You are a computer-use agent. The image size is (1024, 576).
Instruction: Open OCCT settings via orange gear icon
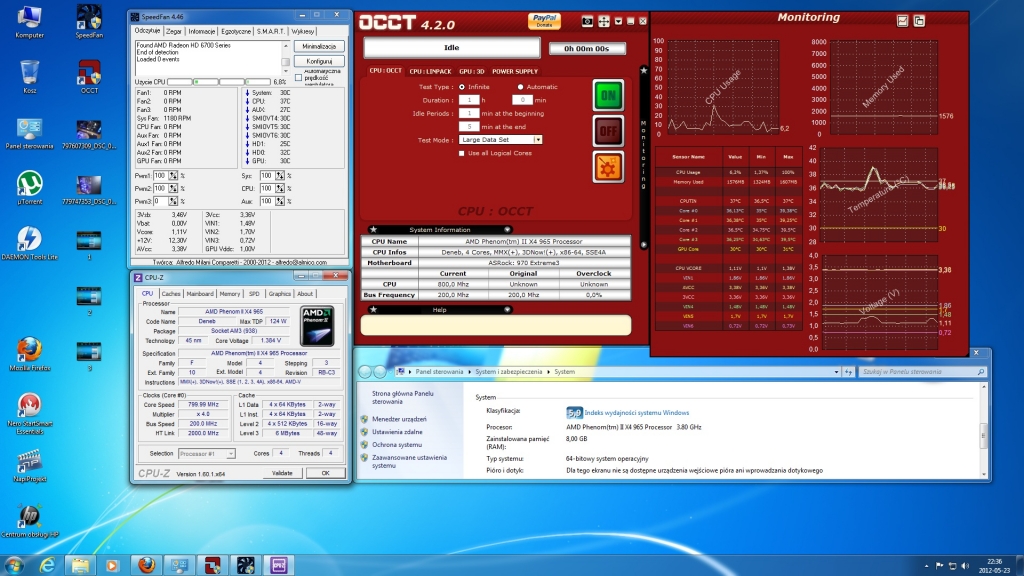(x=607, y=166)
